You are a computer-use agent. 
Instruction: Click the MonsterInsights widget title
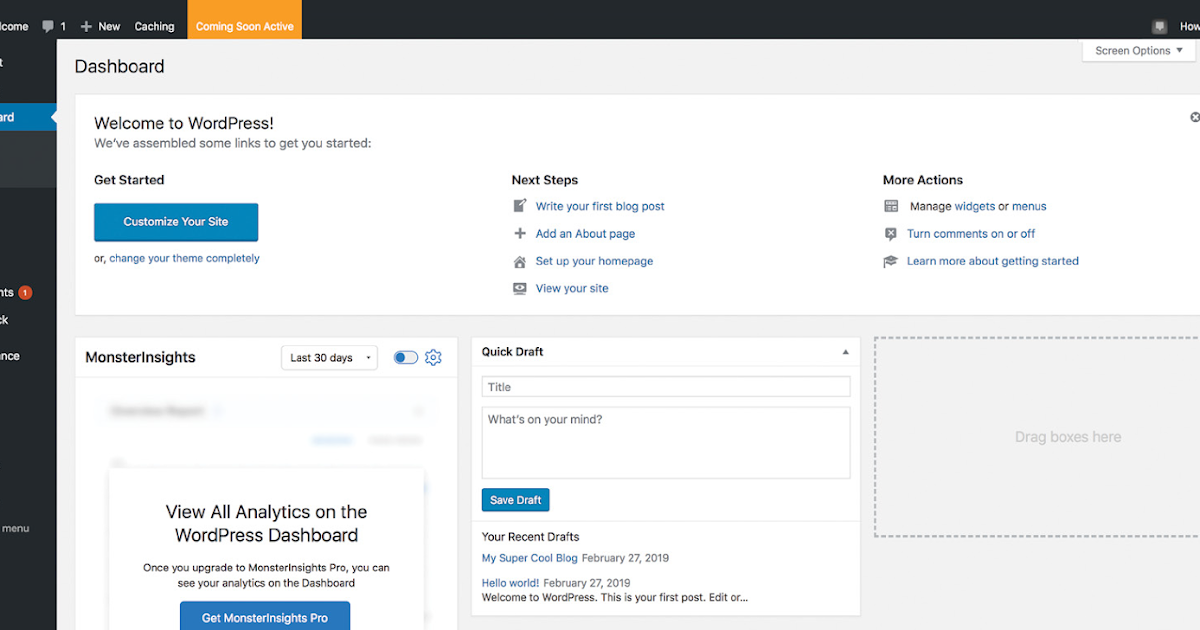[140, 357]
